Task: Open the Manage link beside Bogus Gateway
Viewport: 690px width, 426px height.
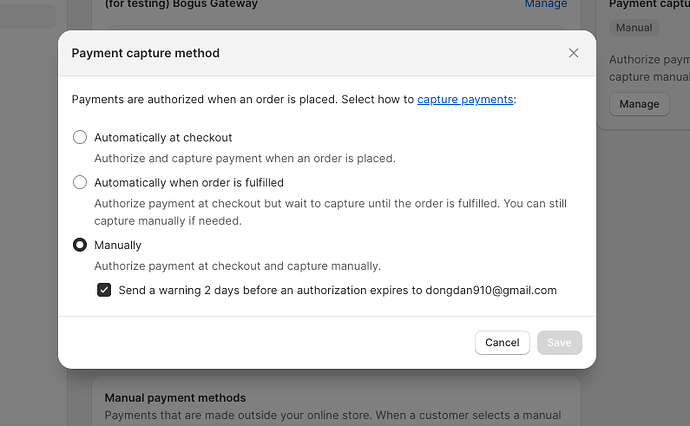Action: pos(544,4)
